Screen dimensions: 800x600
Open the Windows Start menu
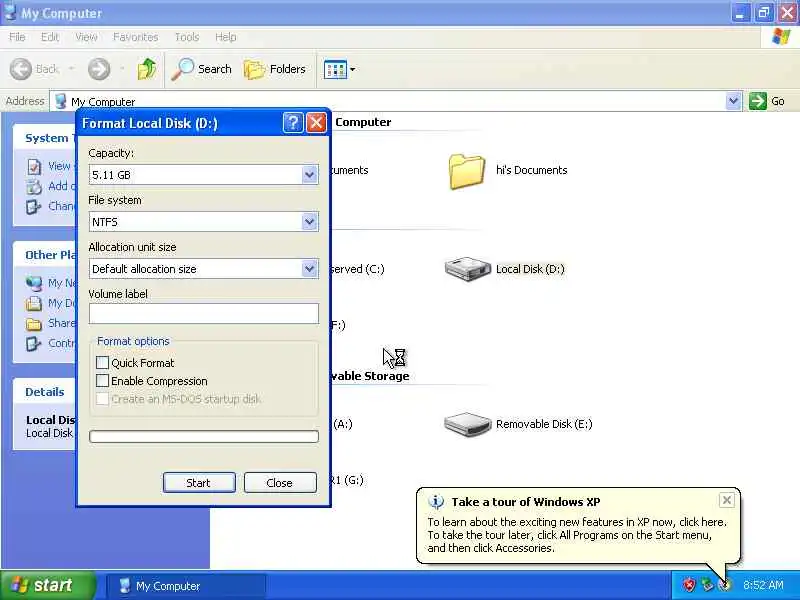coord(47,585)
